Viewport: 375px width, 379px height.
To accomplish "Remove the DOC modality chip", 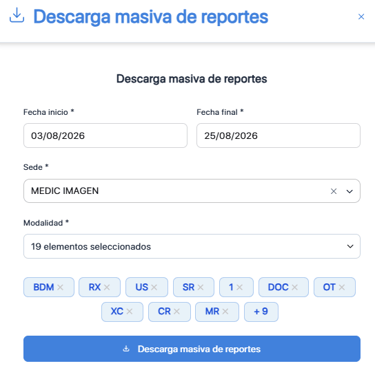I will 295,287.
